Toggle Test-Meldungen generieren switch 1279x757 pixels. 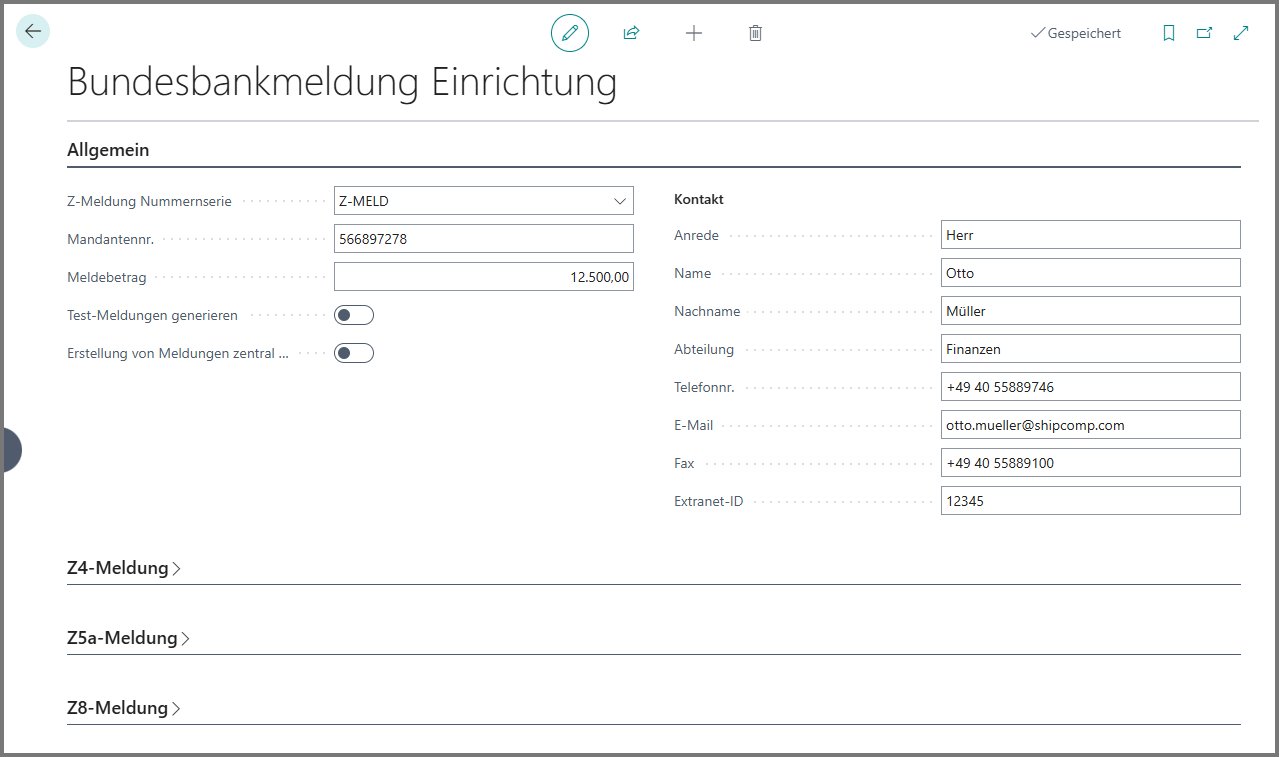tap(354, 315)
